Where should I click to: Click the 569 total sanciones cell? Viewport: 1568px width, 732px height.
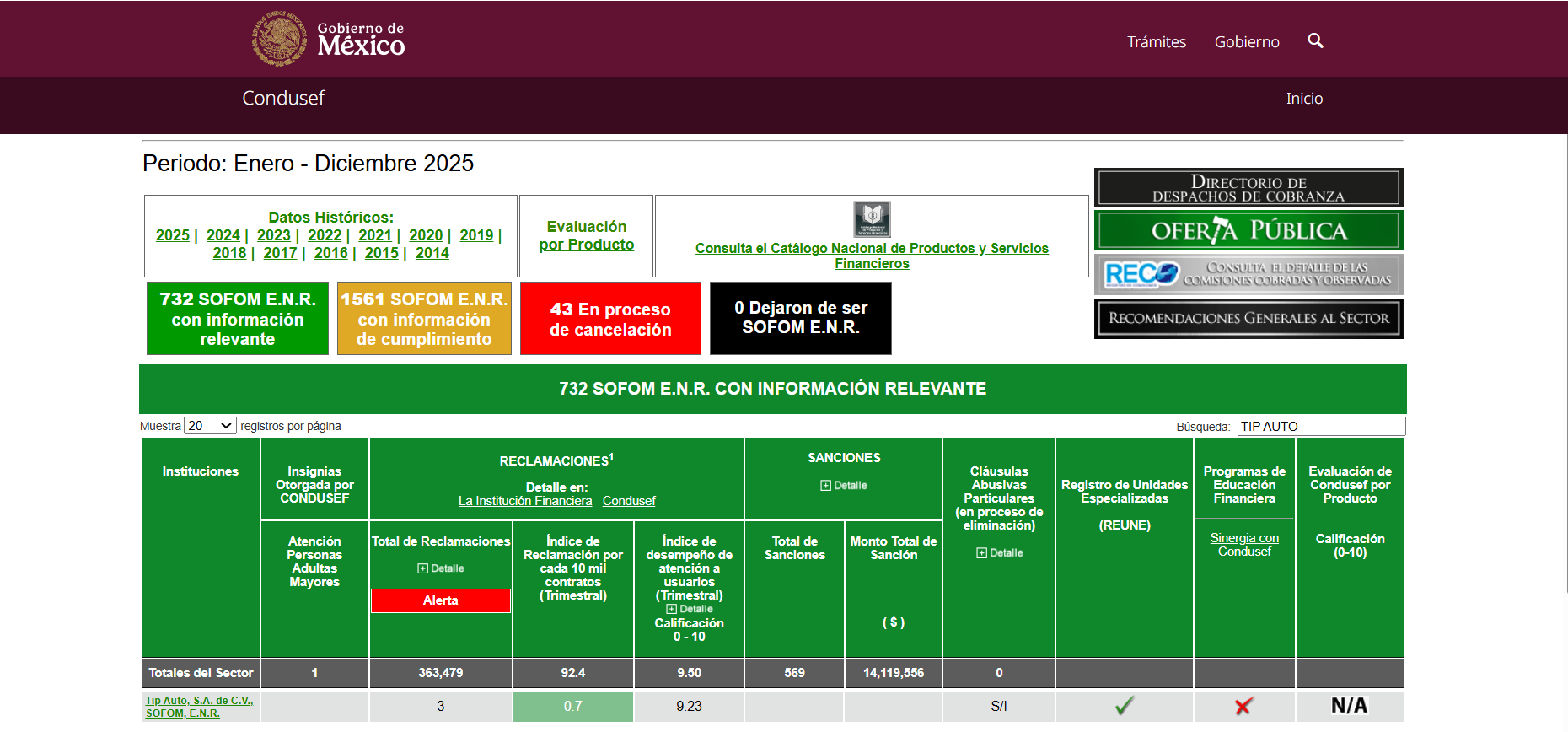(795, 673)
